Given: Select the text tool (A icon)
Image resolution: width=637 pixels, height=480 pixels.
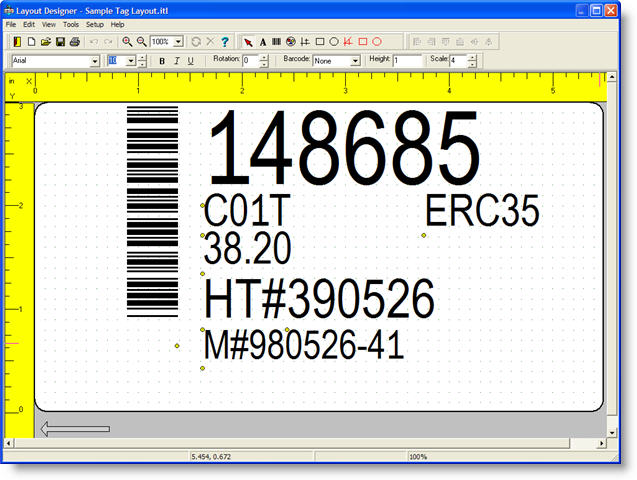Looking at the screenshot, I should pos(263,42).
